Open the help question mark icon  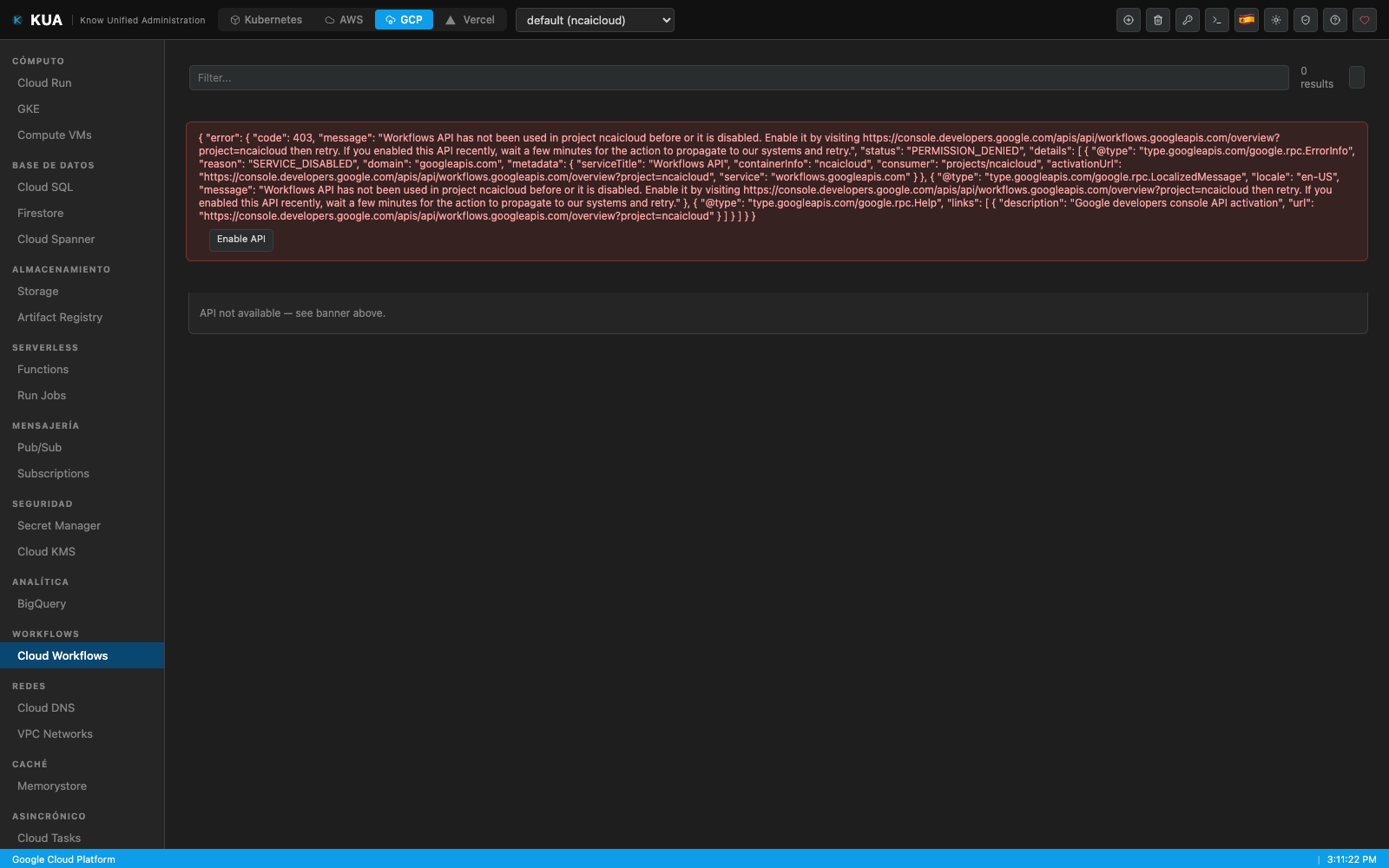[x=1335, y=20]
